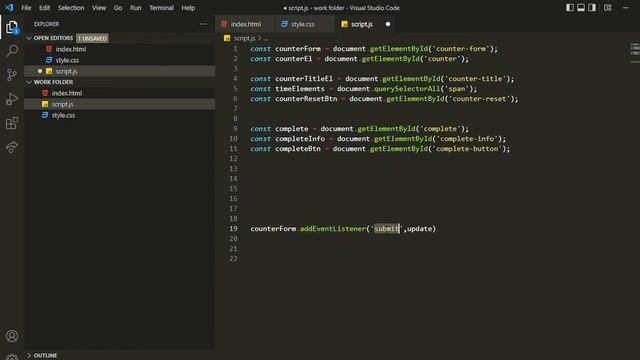This screenshot has height=360, width=640.
Task: Open the Manage gear icon
Action: pos(12,357)
